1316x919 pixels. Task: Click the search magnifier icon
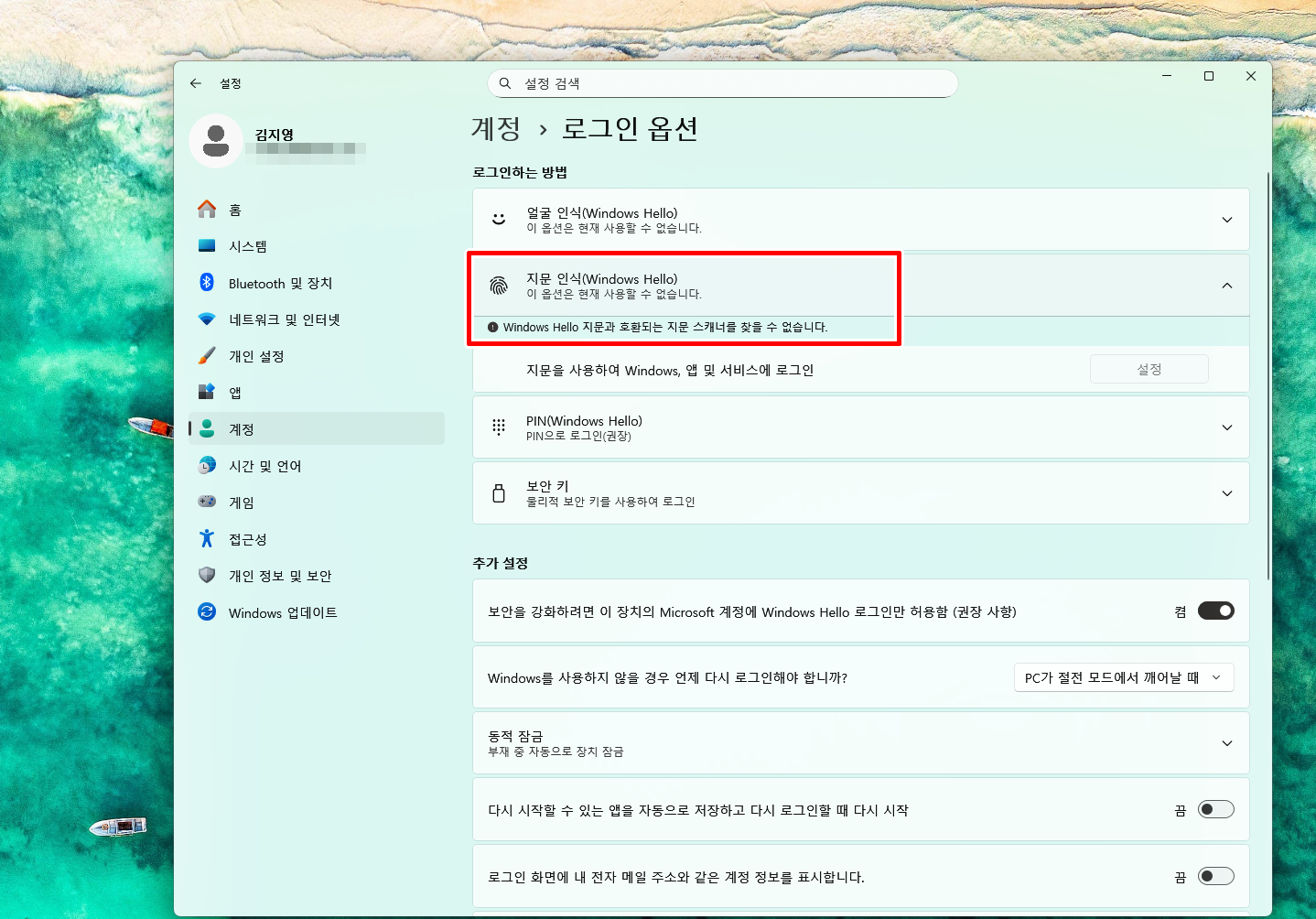click(505, 83)
